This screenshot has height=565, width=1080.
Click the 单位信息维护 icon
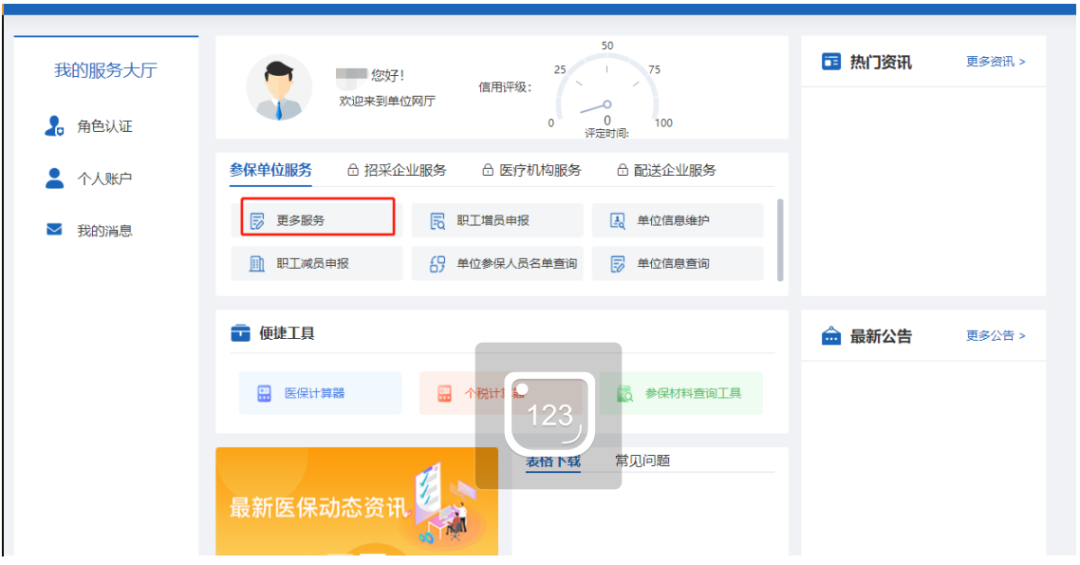[618, 221]
